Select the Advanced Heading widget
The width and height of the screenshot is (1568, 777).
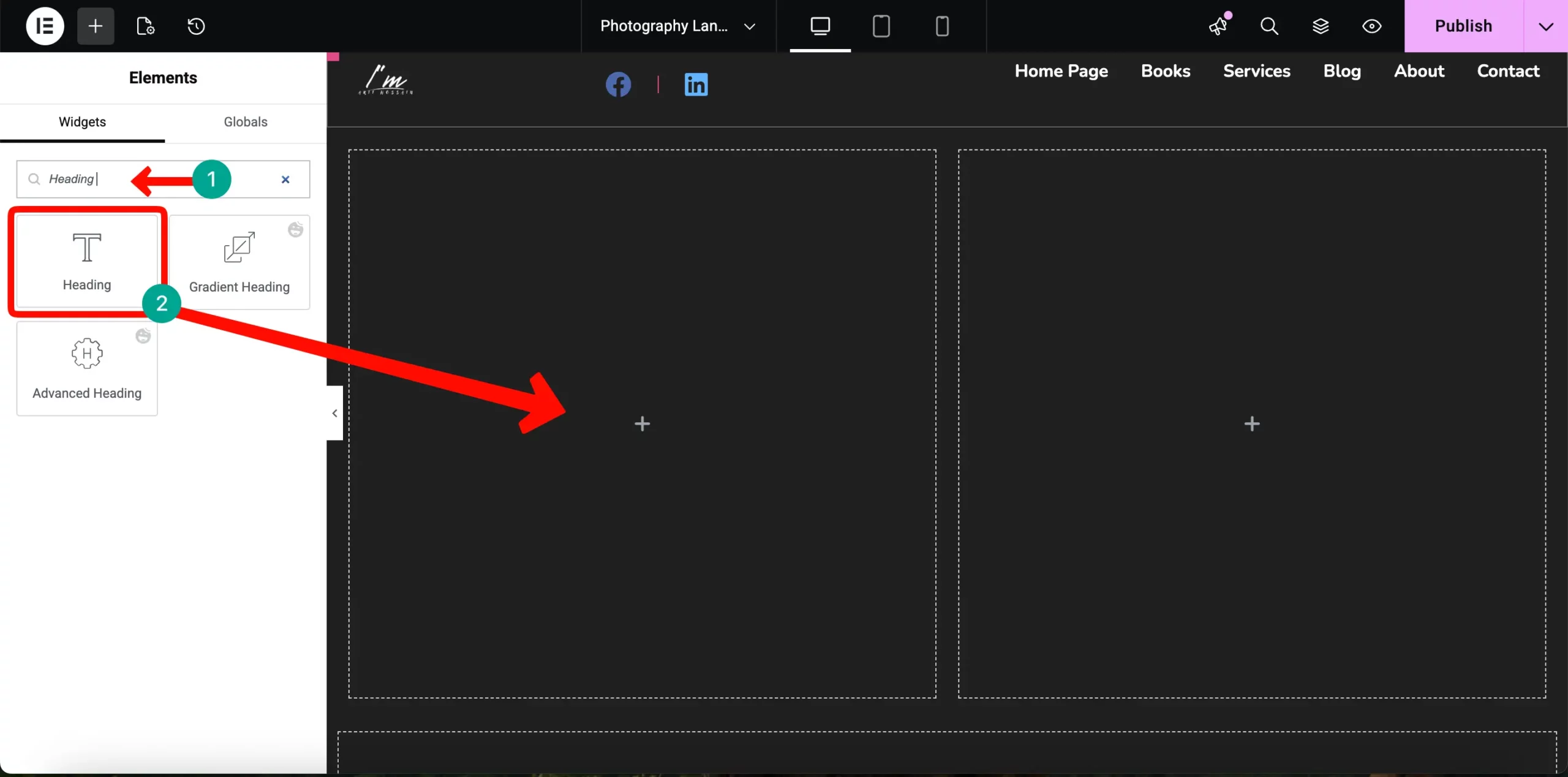pos(87,369)
